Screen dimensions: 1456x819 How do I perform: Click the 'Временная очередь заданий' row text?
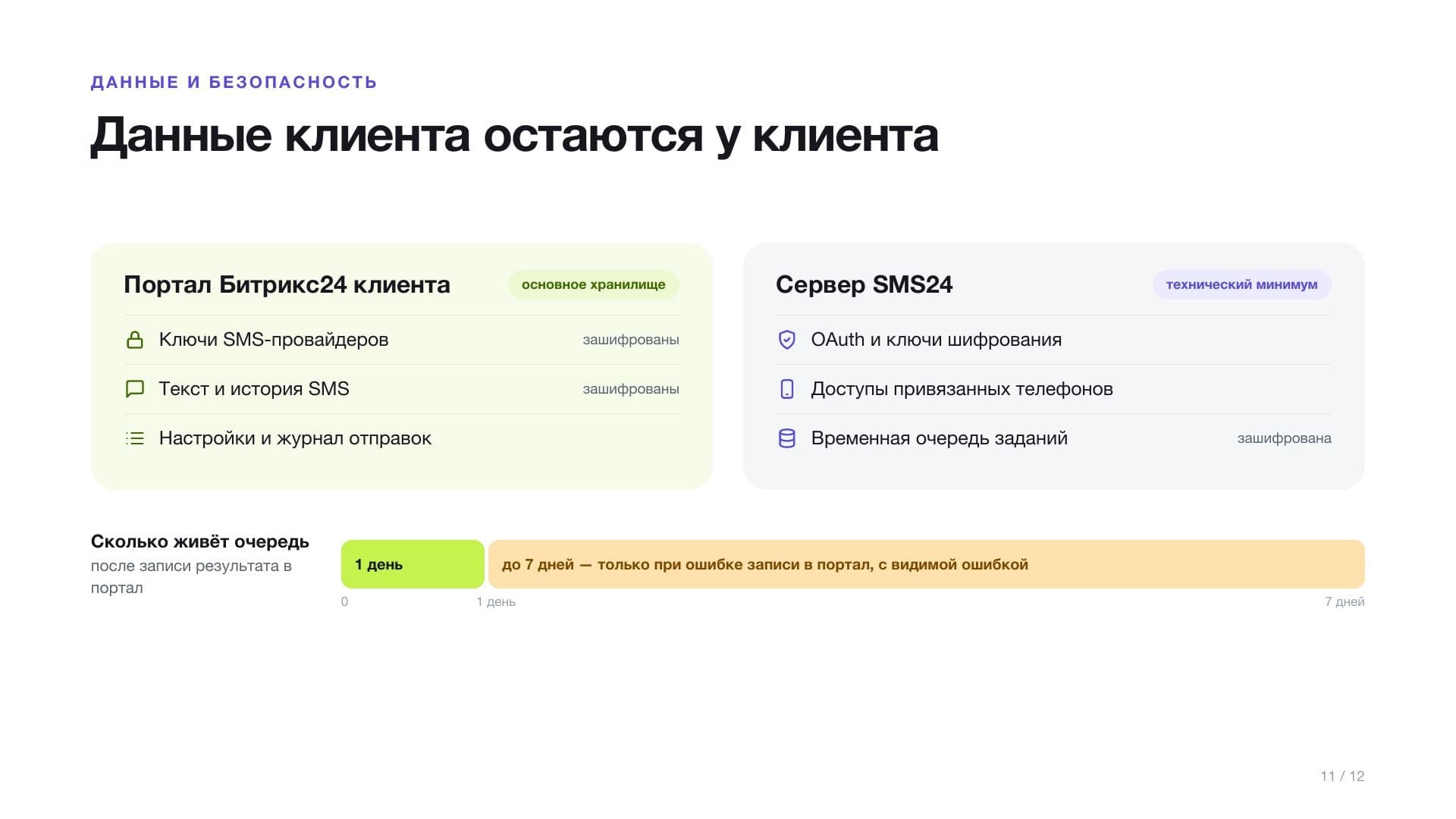(940, 438)
